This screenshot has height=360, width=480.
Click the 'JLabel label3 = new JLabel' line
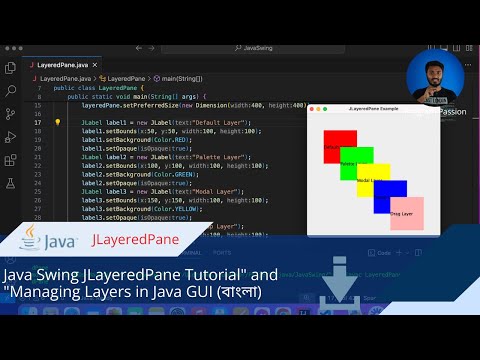(163, 192)
